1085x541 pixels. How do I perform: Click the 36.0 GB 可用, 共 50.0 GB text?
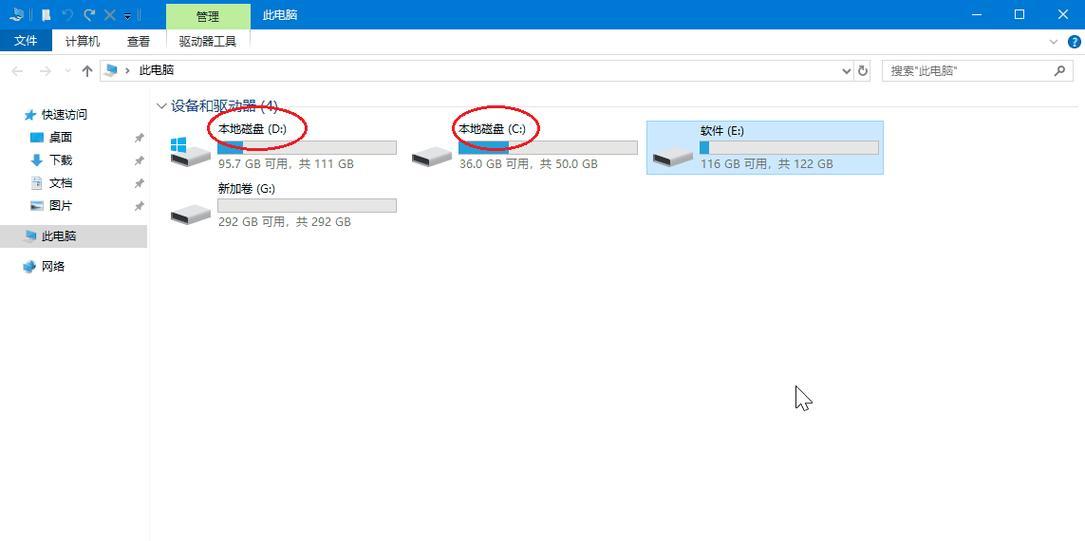click(528, 164)
